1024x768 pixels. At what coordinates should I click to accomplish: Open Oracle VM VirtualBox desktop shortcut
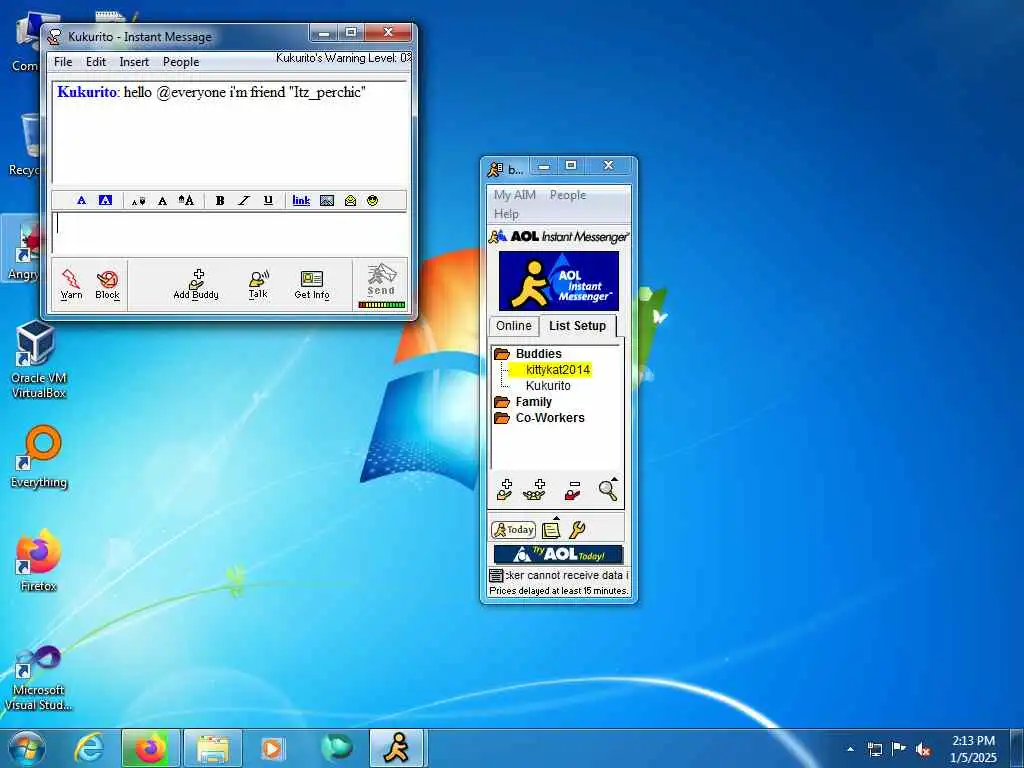click(x=37, y=359)
